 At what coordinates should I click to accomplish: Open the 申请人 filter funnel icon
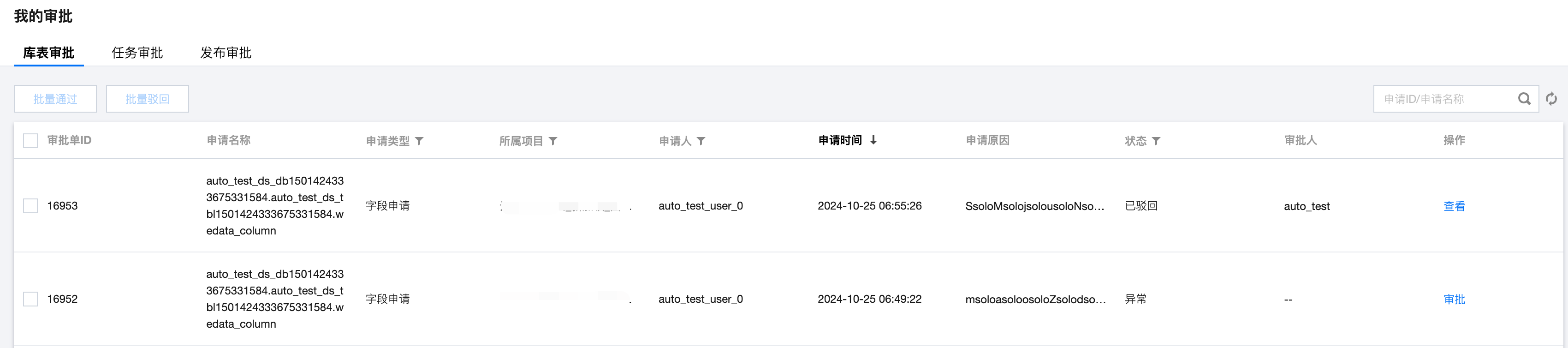[x=701, y=141]
